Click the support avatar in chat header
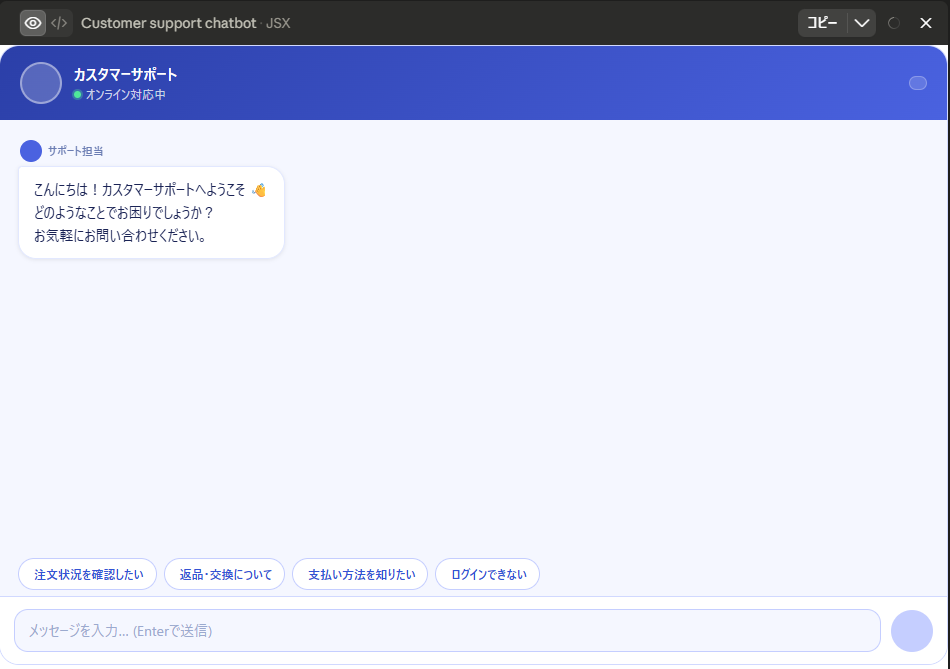 tap(41, 83)
